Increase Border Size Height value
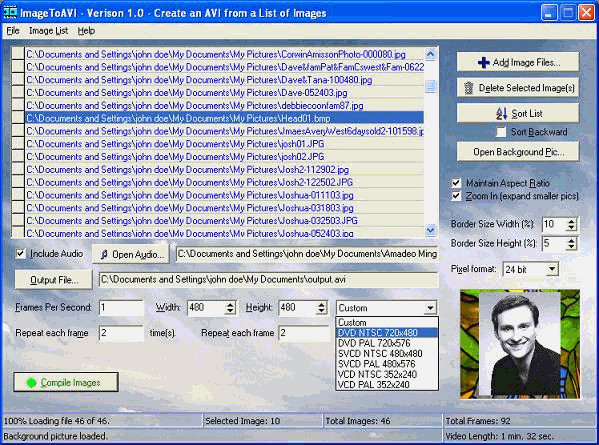This screenshot has width=599, height=445. tap(571, 241)
